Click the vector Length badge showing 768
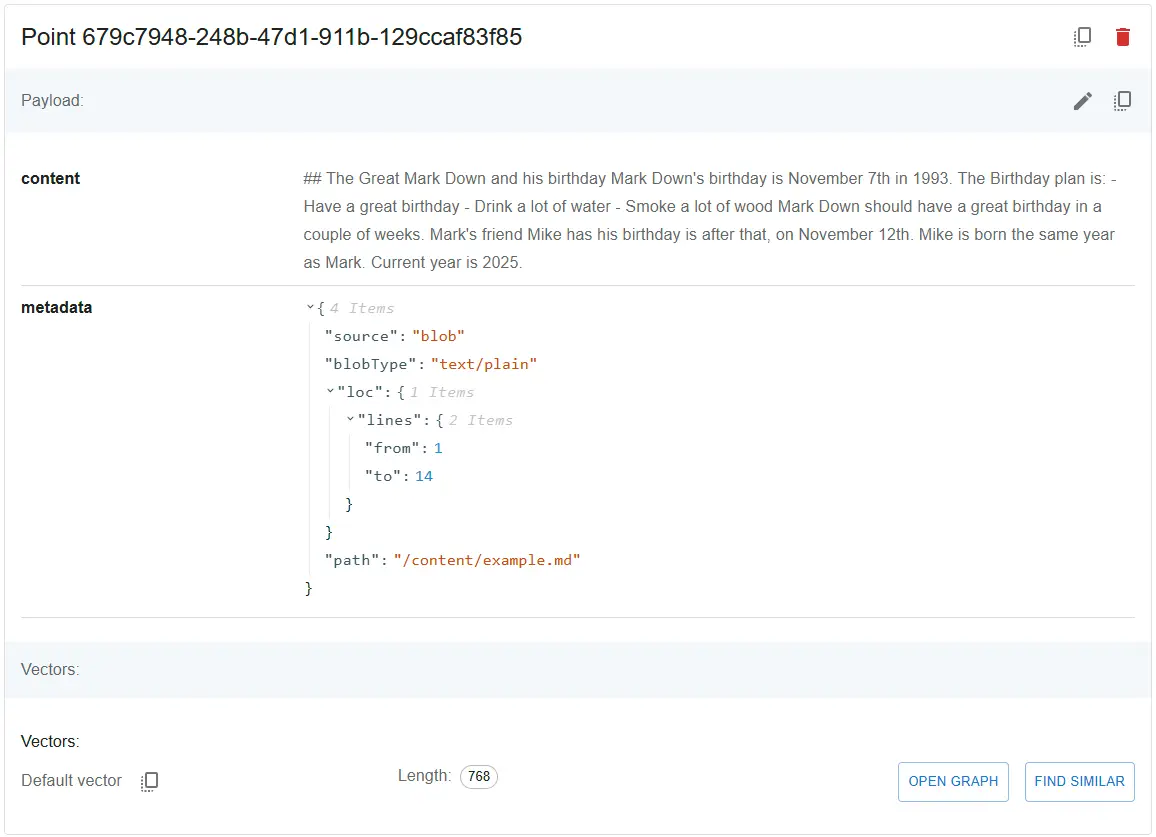This screenshot has width=1156, height=837. click(478, 776)
